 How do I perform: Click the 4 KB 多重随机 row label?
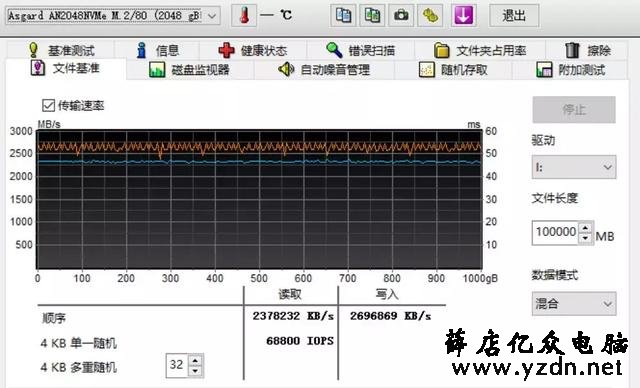pos(79,368)
